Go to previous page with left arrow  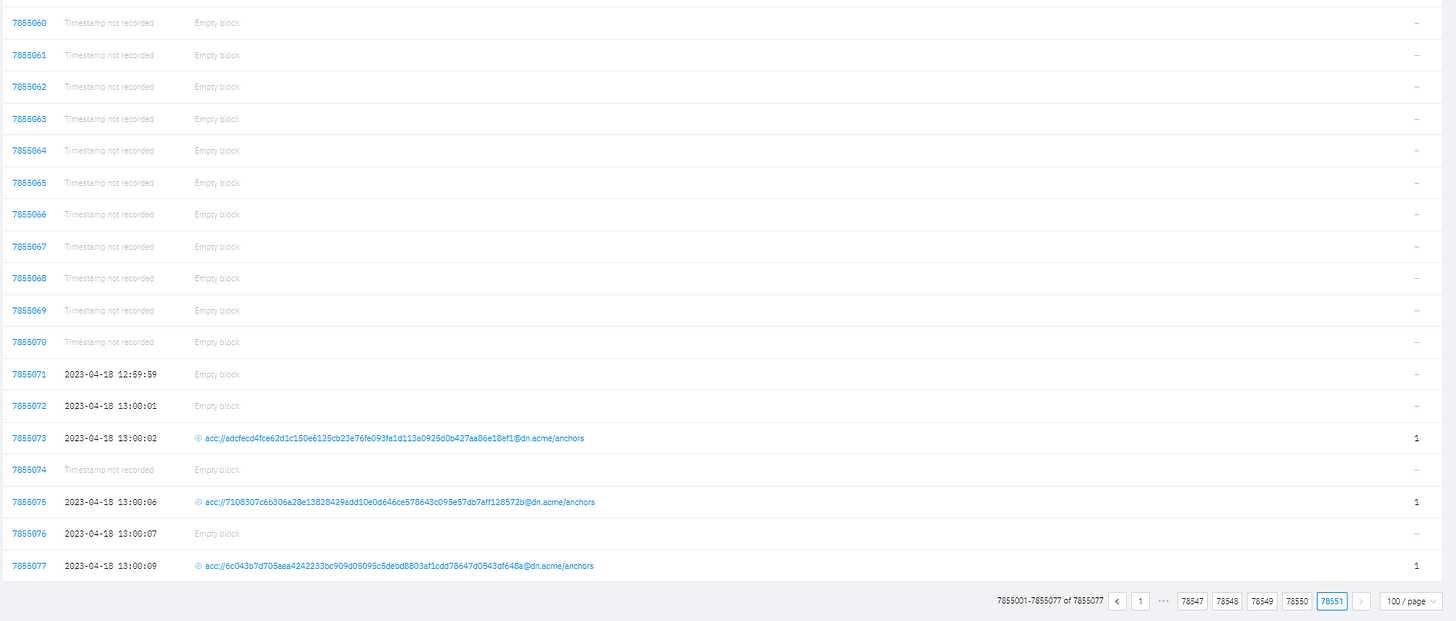tap(1117, 601)
